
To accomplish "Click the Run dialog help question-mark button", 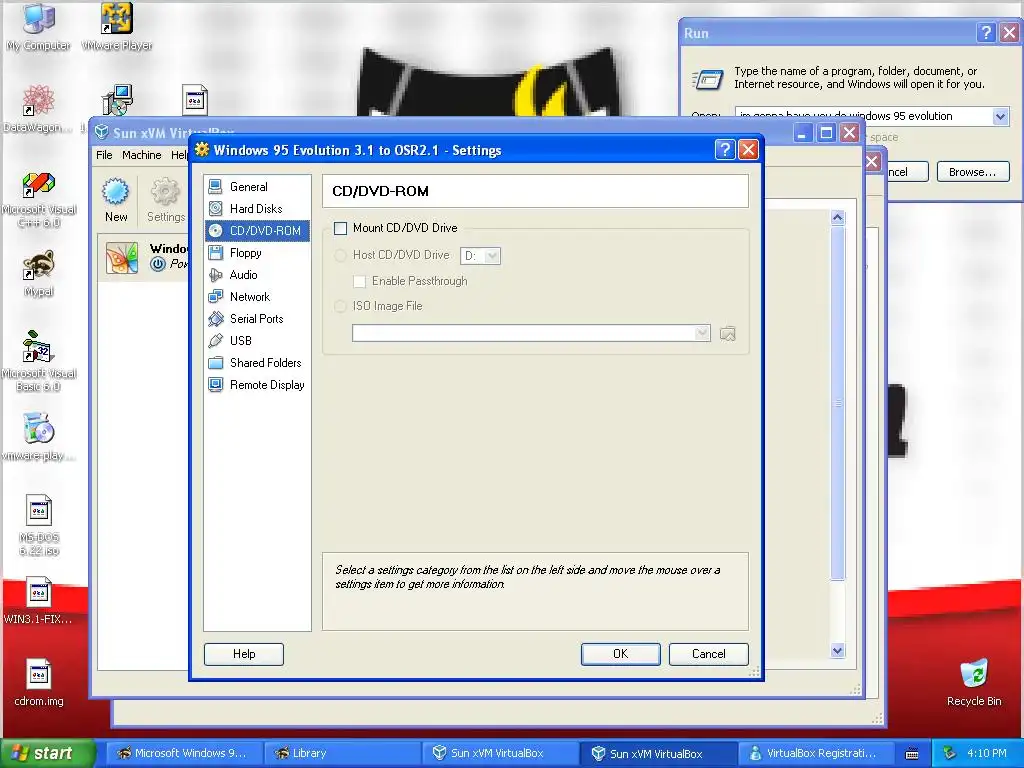I will pos(986,33).
